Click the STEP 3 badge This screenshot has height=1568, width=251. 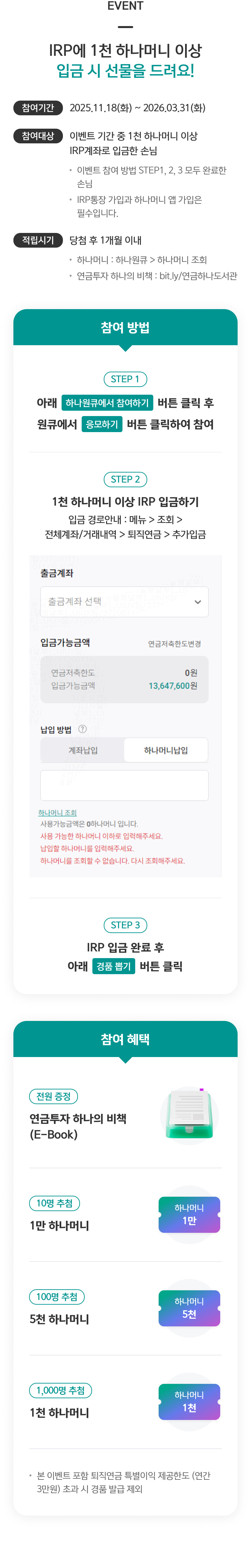(x=125, y=925)
